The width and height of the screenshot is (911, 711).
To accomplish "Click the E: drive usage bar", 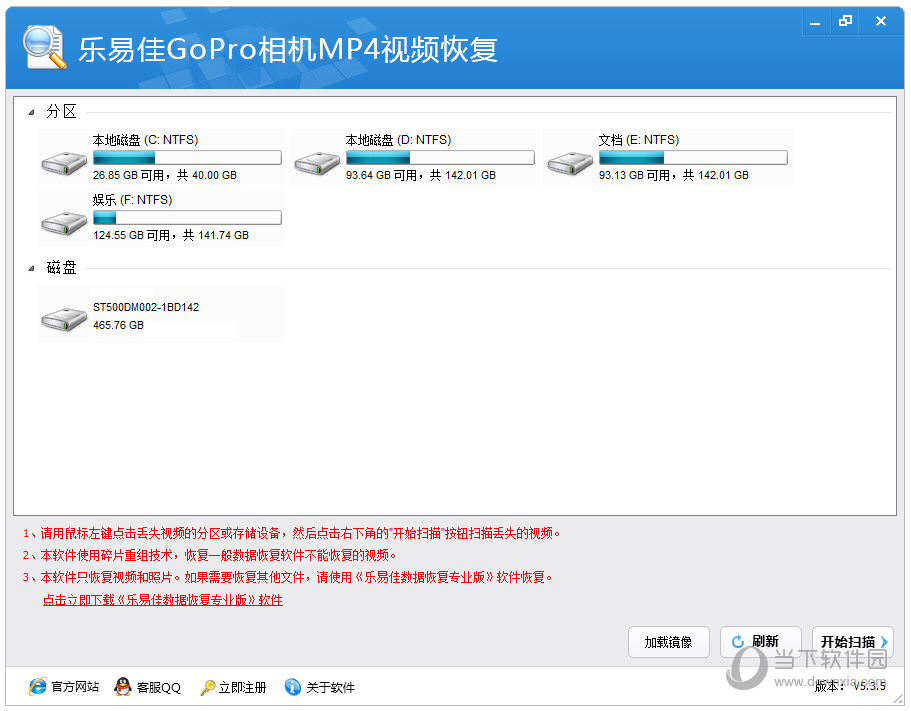I will pos(693,157).
